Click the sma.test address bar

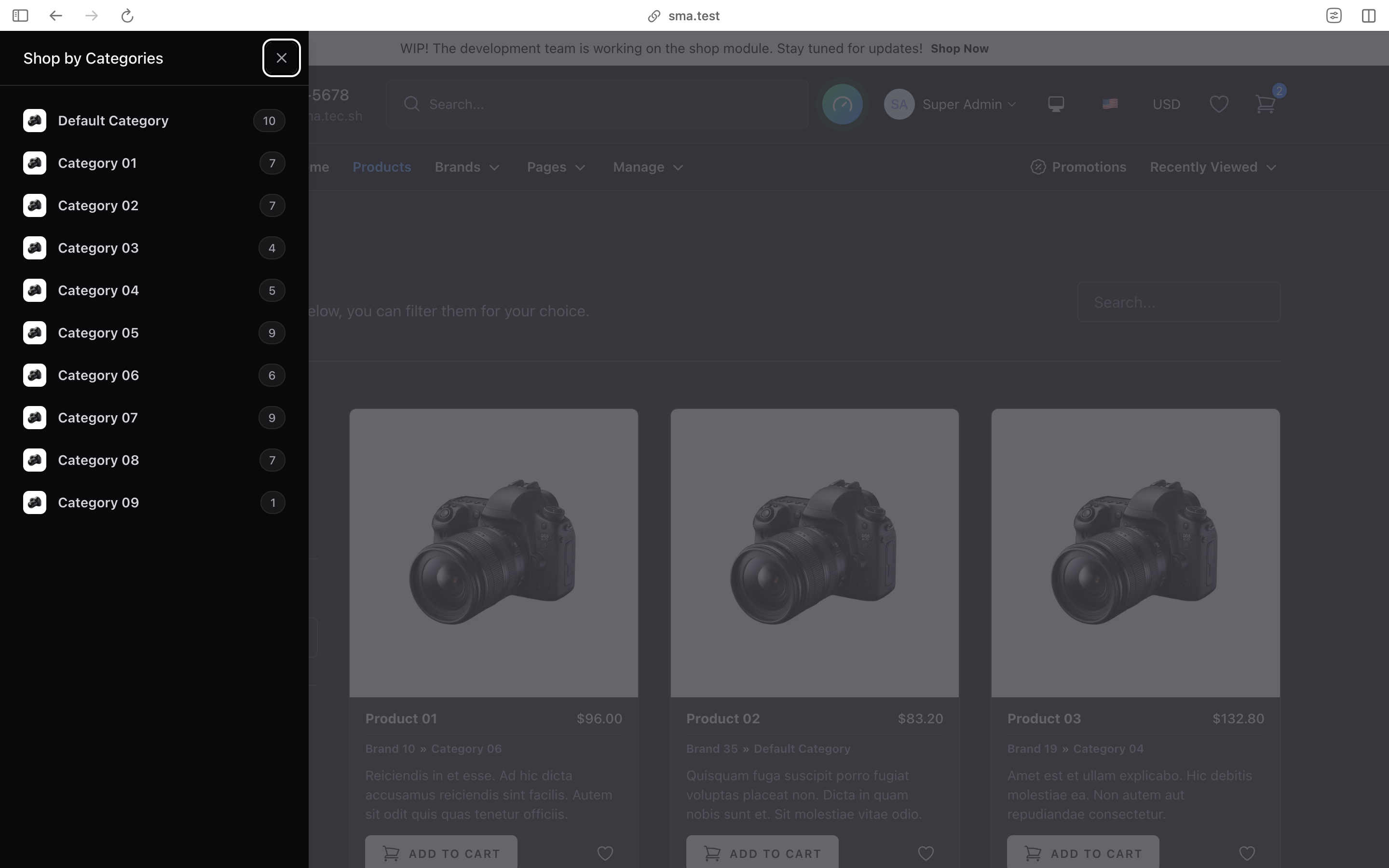pyautogui.click(x=683, y=15)
